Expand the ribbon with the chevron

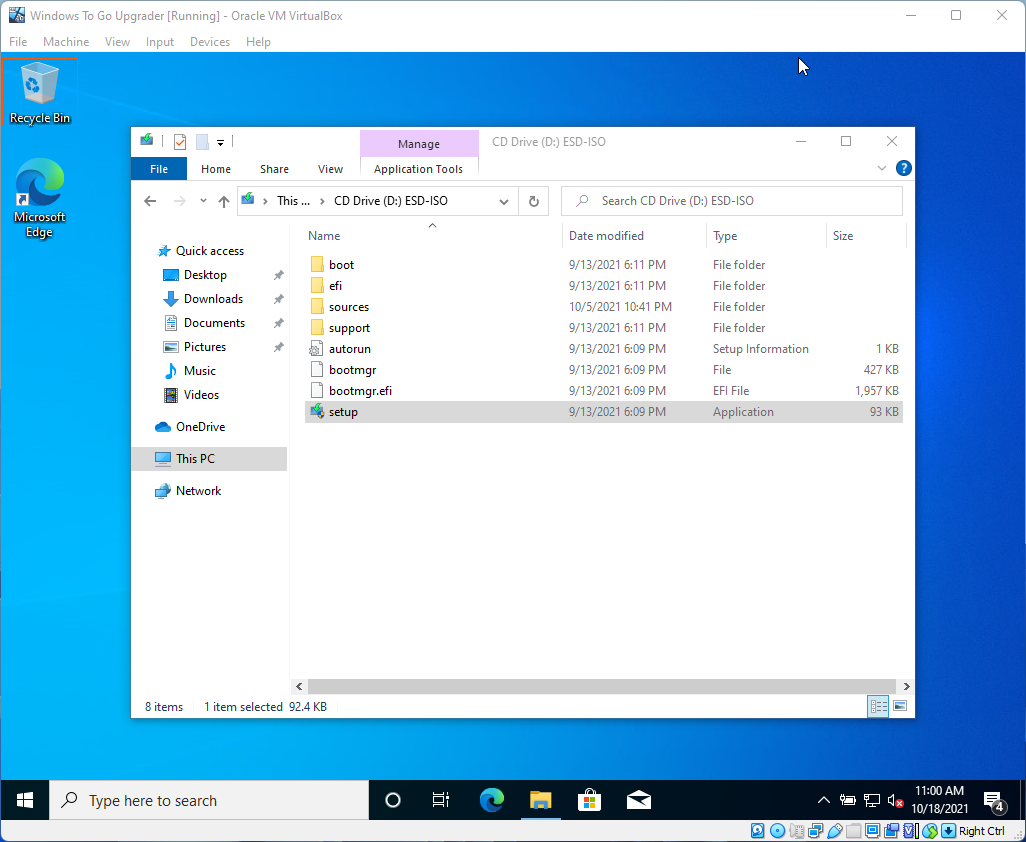[x=881, y=169]
